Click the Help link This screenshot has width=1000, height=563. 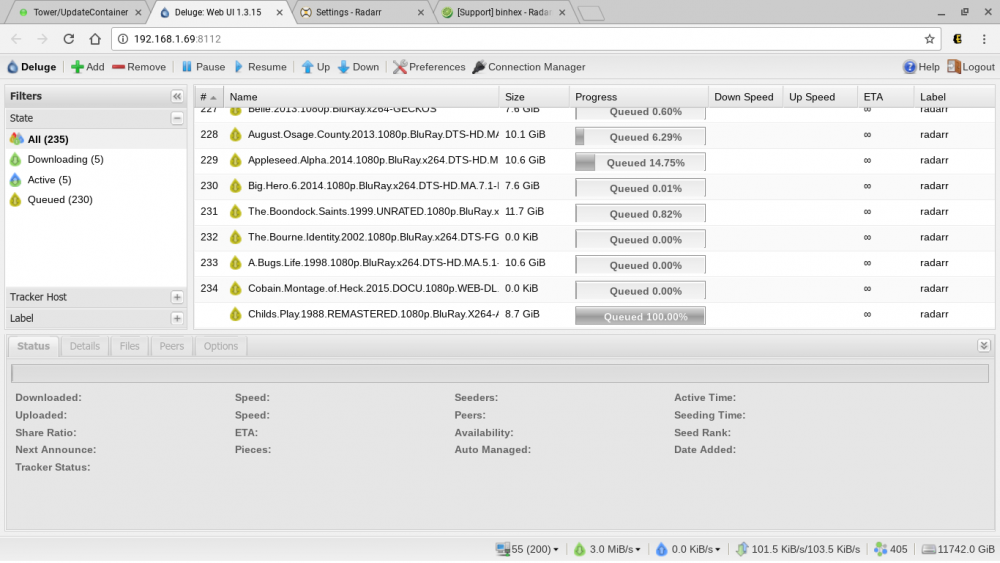921,67
